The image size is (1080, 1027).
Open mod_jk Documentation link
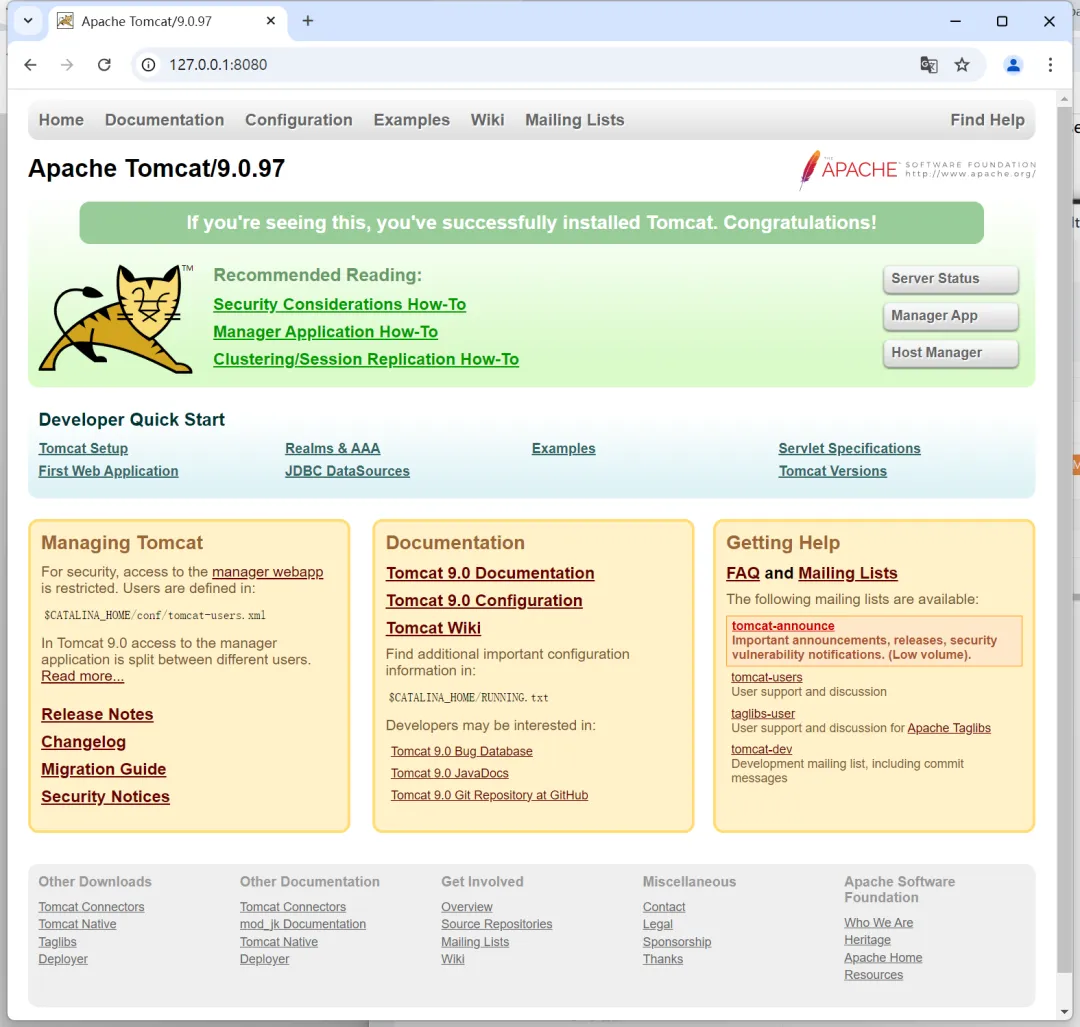click(x=302, y=924)
